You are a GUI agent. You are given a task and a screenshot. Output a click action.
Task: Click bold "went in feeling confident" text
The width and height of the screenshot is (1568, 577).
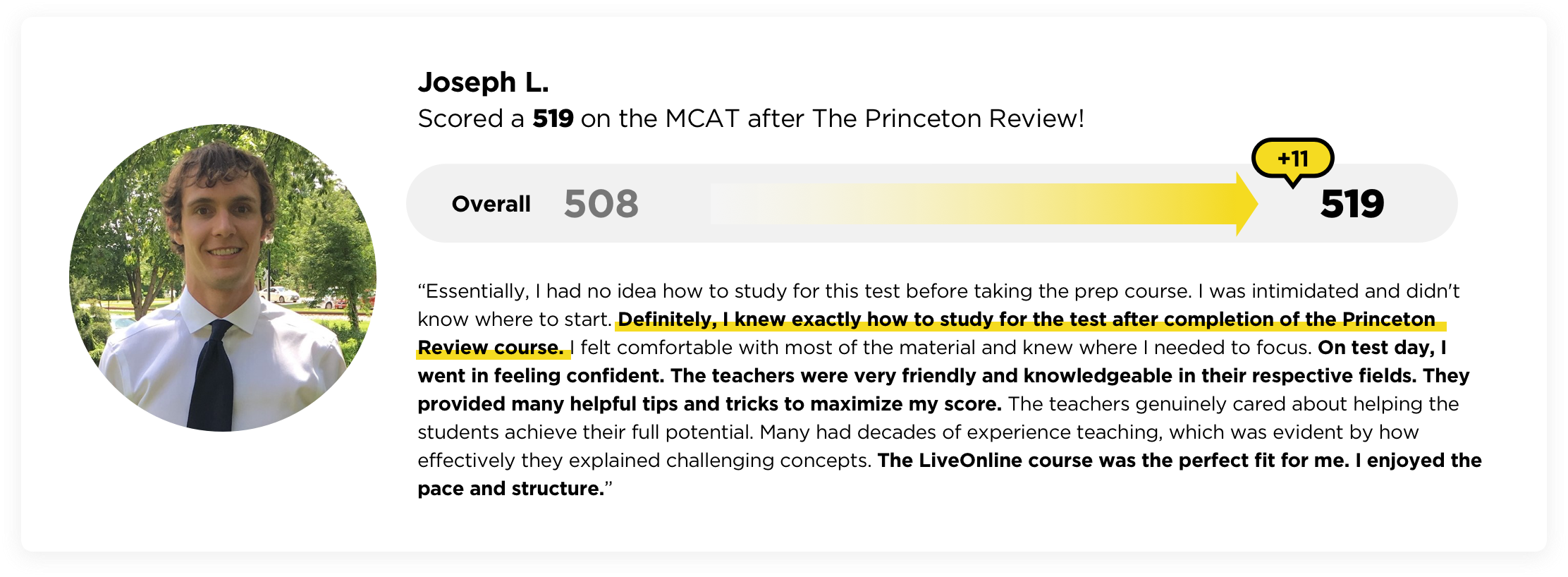540,376
